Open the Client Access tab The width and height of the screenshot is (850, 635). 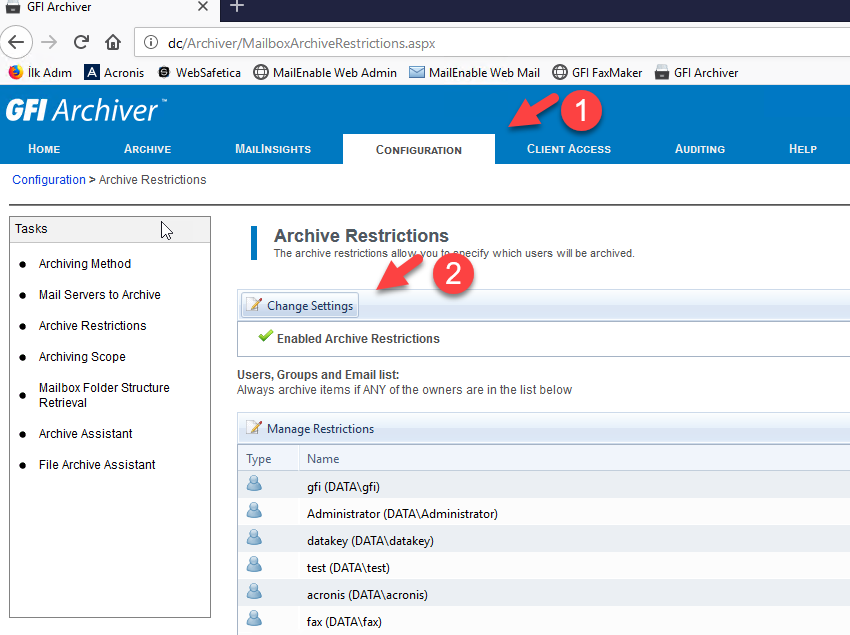click(x=569, y=149)
